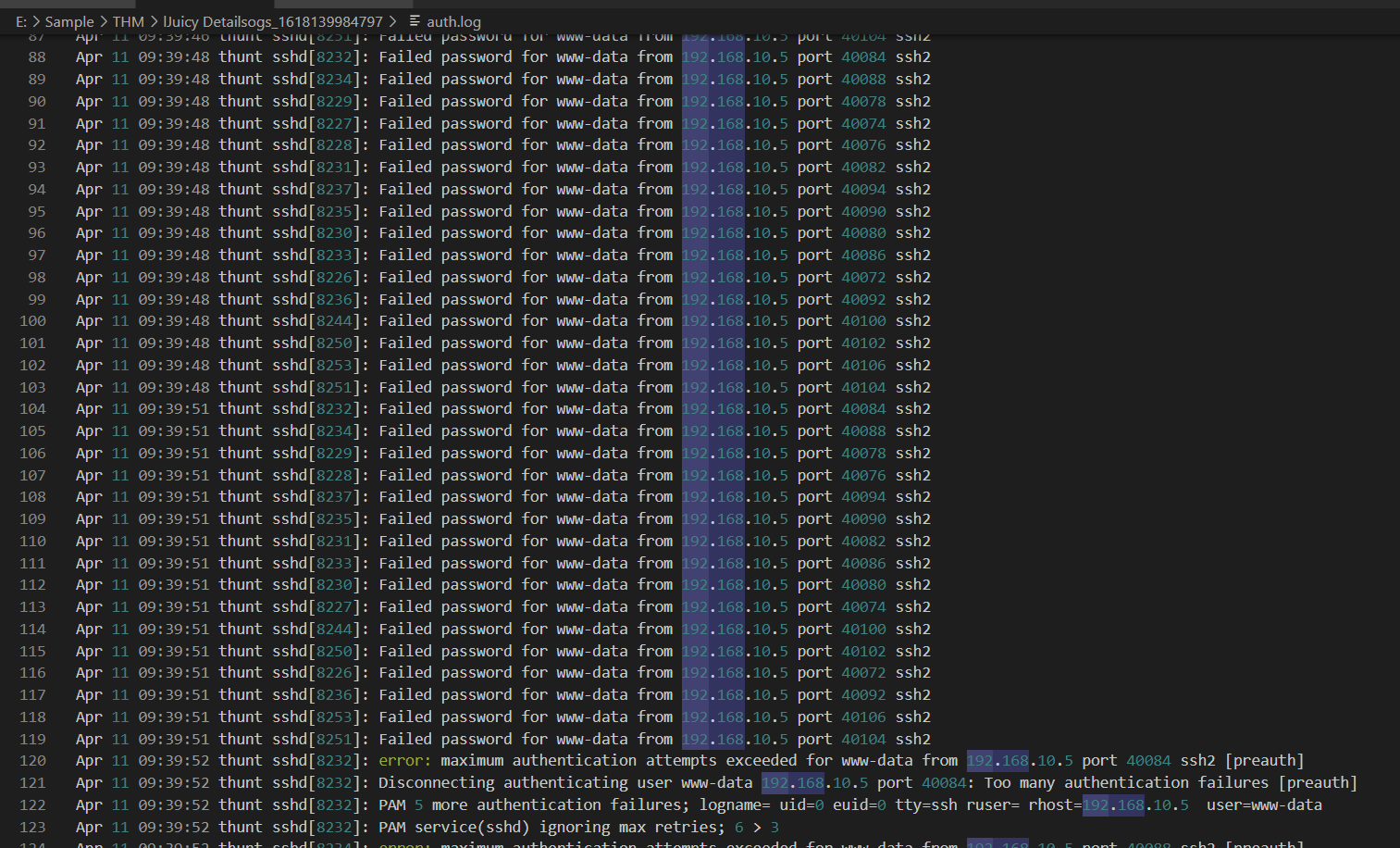Expand the THM folder breadcrumb
The width and height of the screenshot is (1400, 848).
129,21
